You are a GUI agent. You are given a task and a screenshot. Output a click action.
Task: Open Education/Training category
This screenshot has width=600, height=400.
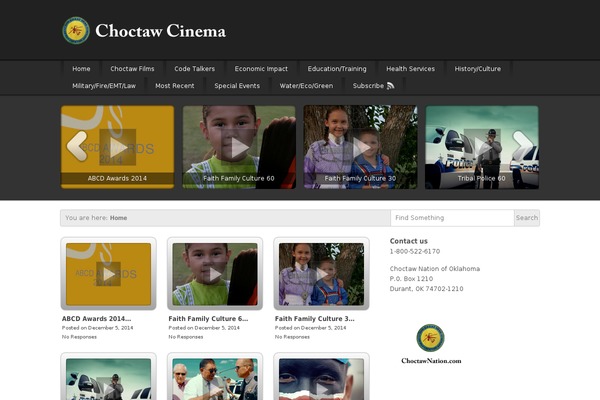tap(337, 69)
